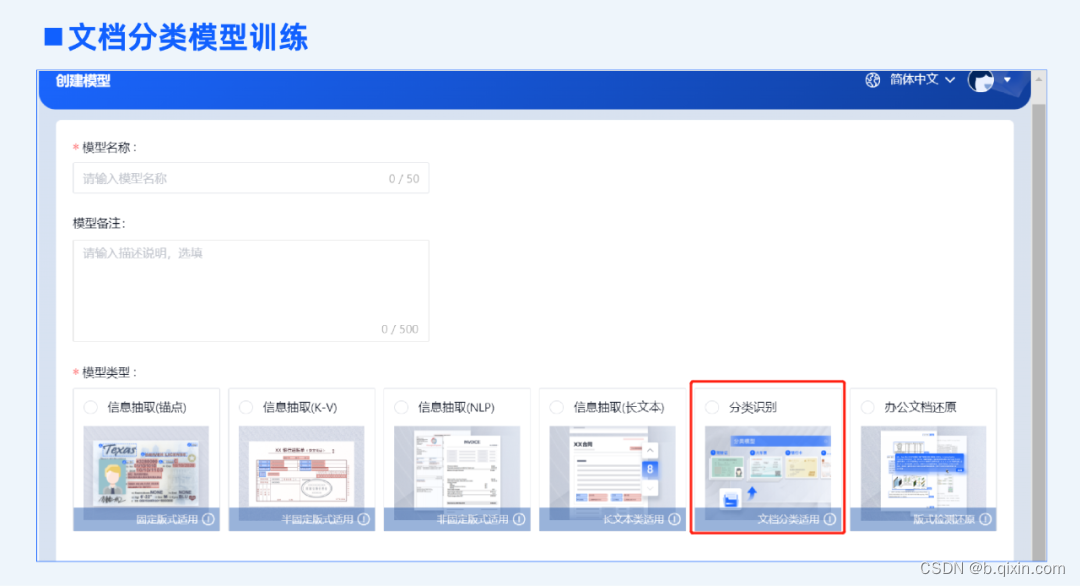Click the 0 / 500 character counter
Screen dimensions: 1080x586
pos(399,329)
